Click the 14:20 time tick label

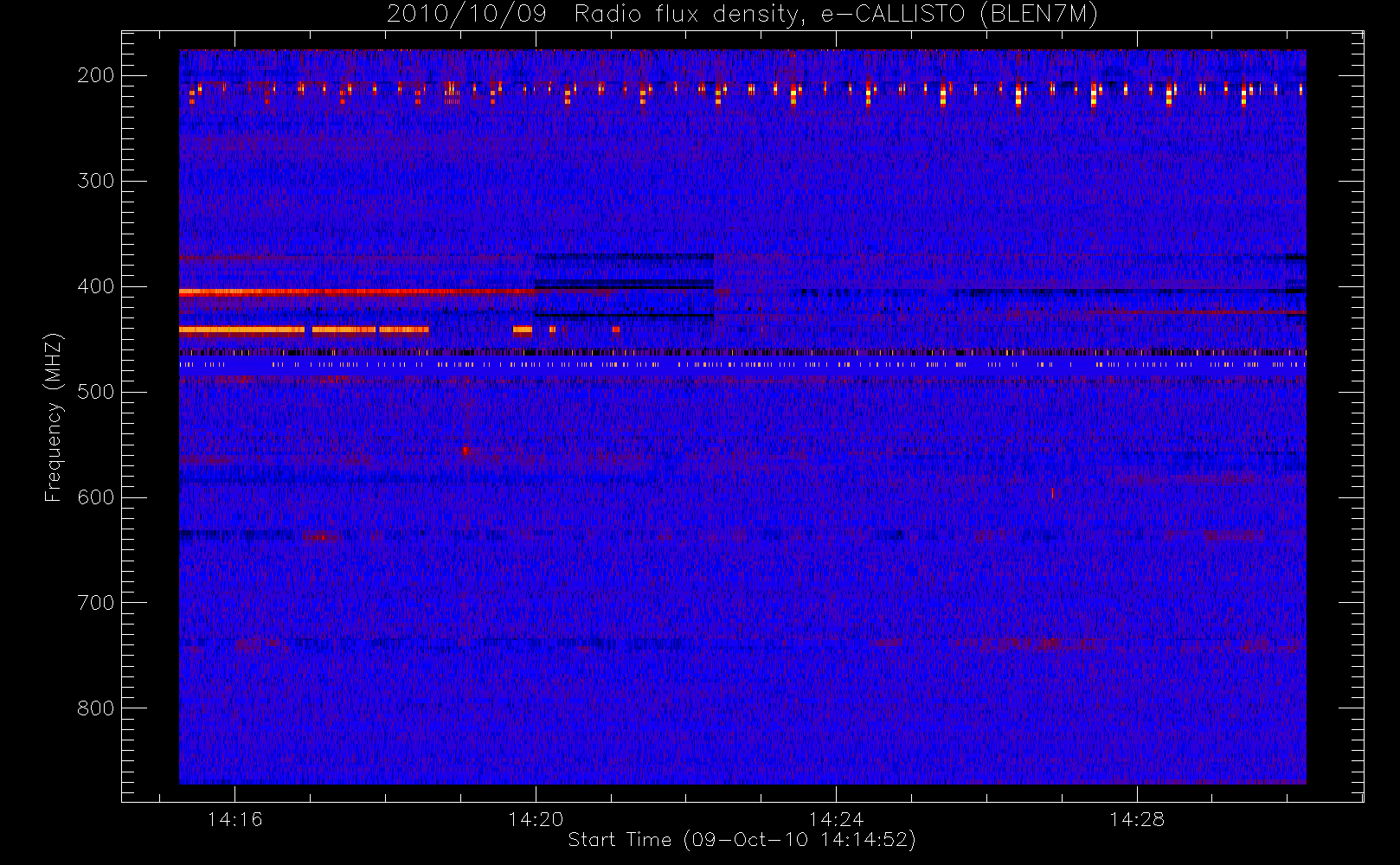[536, 819]
